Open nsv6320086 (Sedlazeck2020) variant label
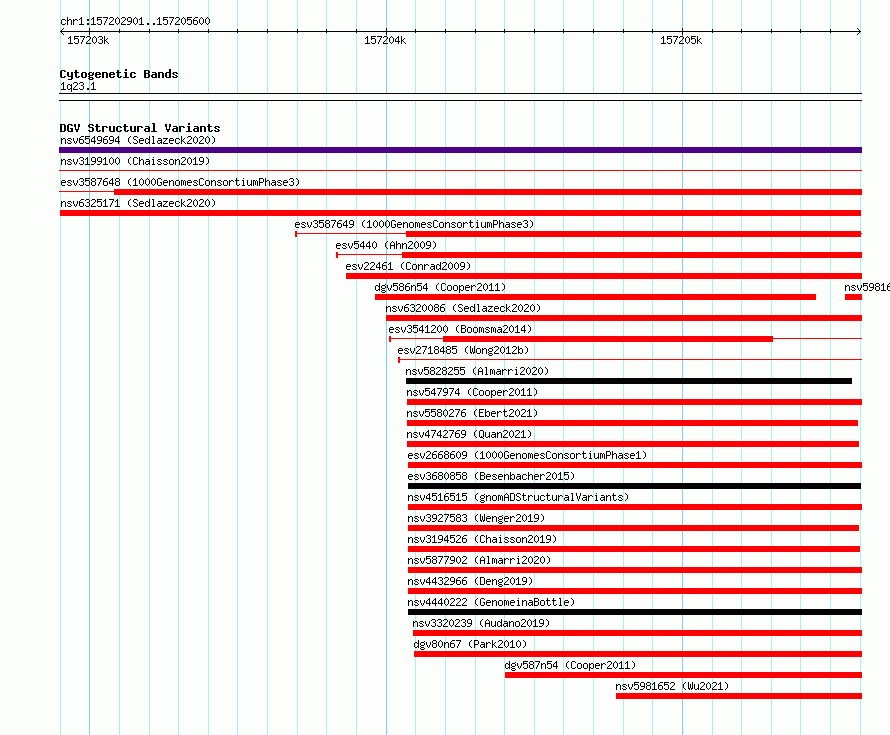The width and height of the screenshot is (890, 735). 463,308
